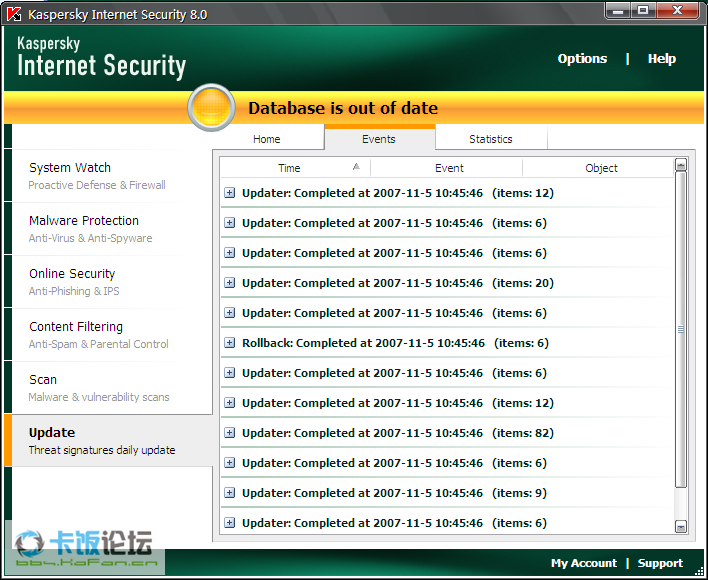Select the "Rollback: Completed at 2007-11-5 10:45:46" row
The width and height of the screenshot is (708, 580).
[x=447, y=343]
